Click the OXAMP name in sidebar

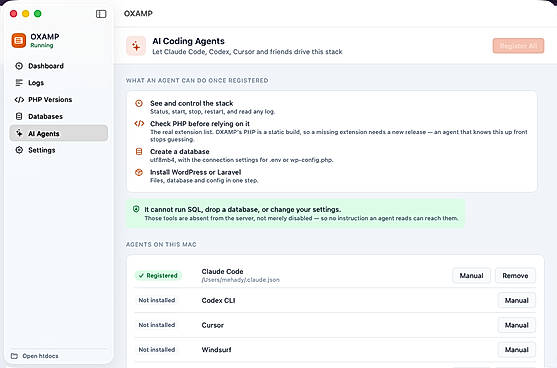tap(45, 37)
